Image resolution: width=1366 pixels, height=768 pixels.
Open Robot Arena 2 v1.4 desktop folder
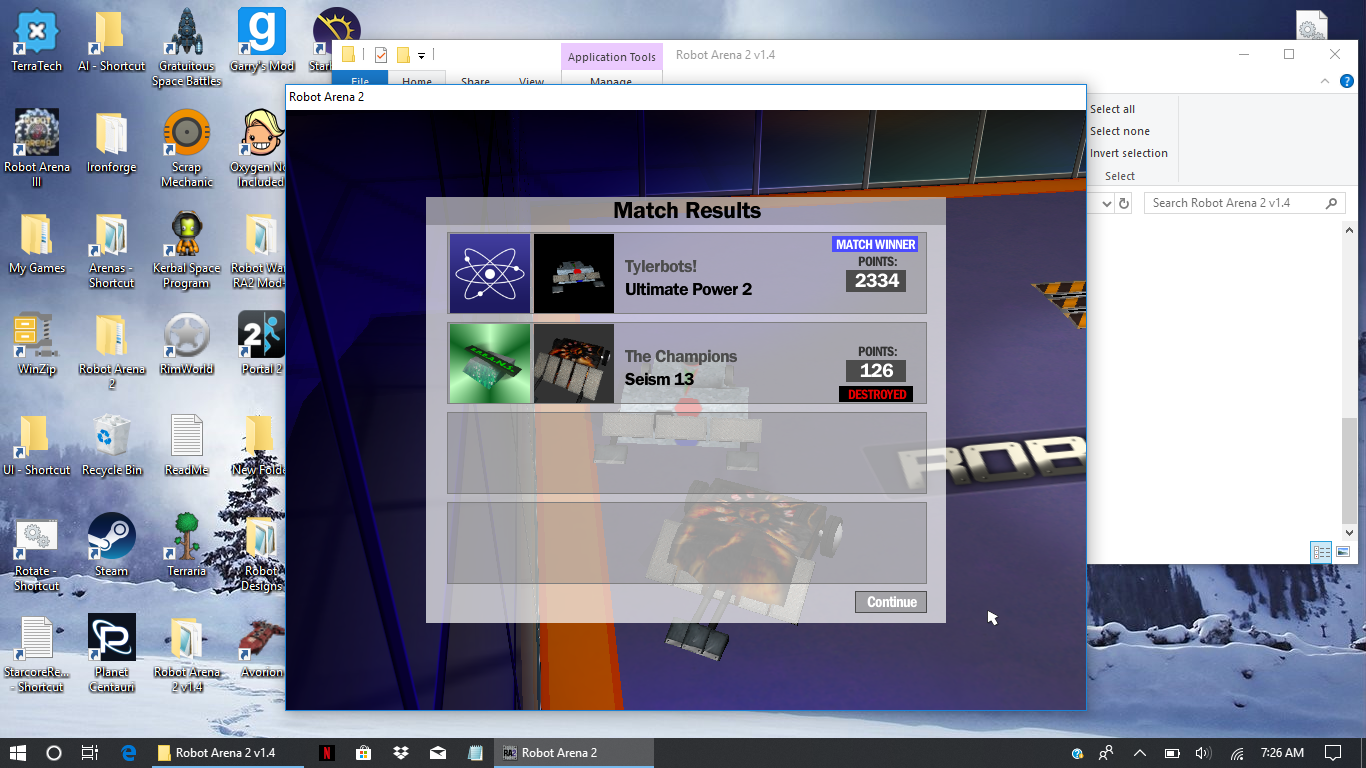(x=186, y=653)
